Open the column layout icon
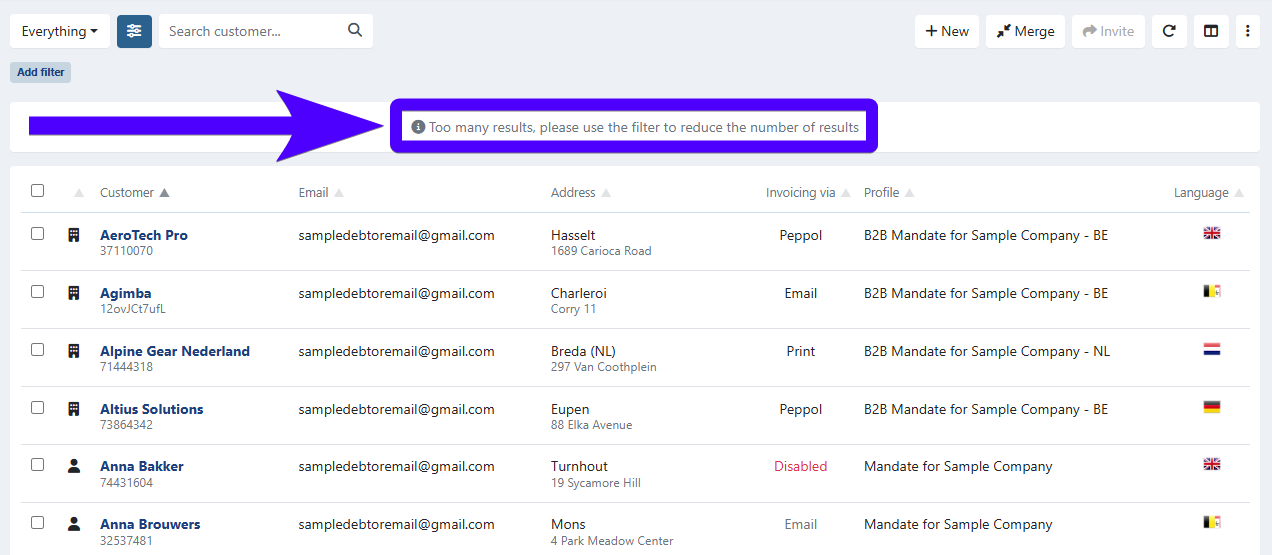 click(x=1211, y=31)
